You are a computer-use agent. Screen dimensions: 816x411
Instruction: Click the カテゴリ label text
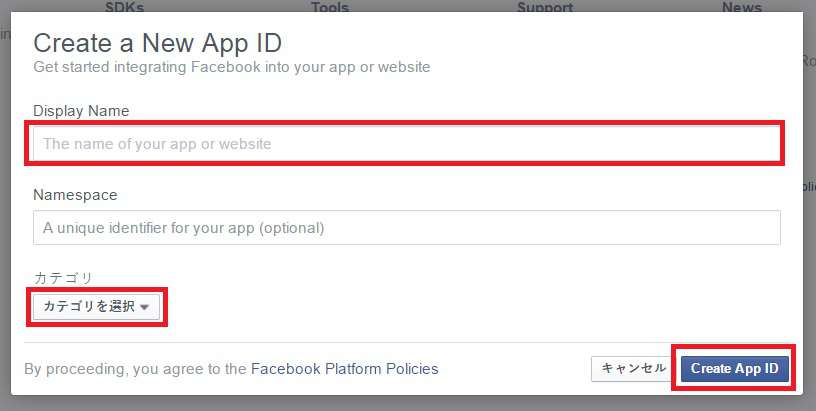[63, 277]
